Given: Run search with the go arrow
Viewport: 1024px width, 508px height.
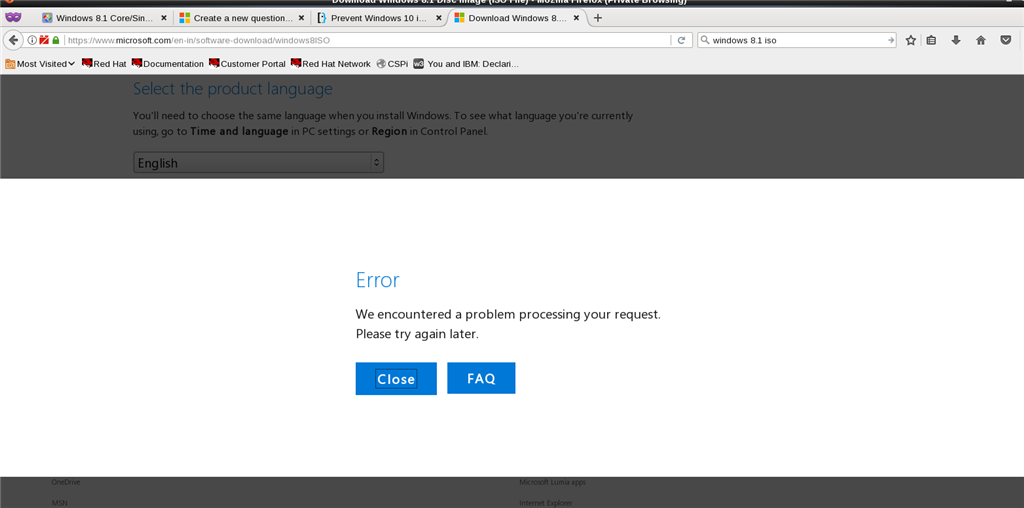Looking at the screenshot, I should tap(891, 40).
